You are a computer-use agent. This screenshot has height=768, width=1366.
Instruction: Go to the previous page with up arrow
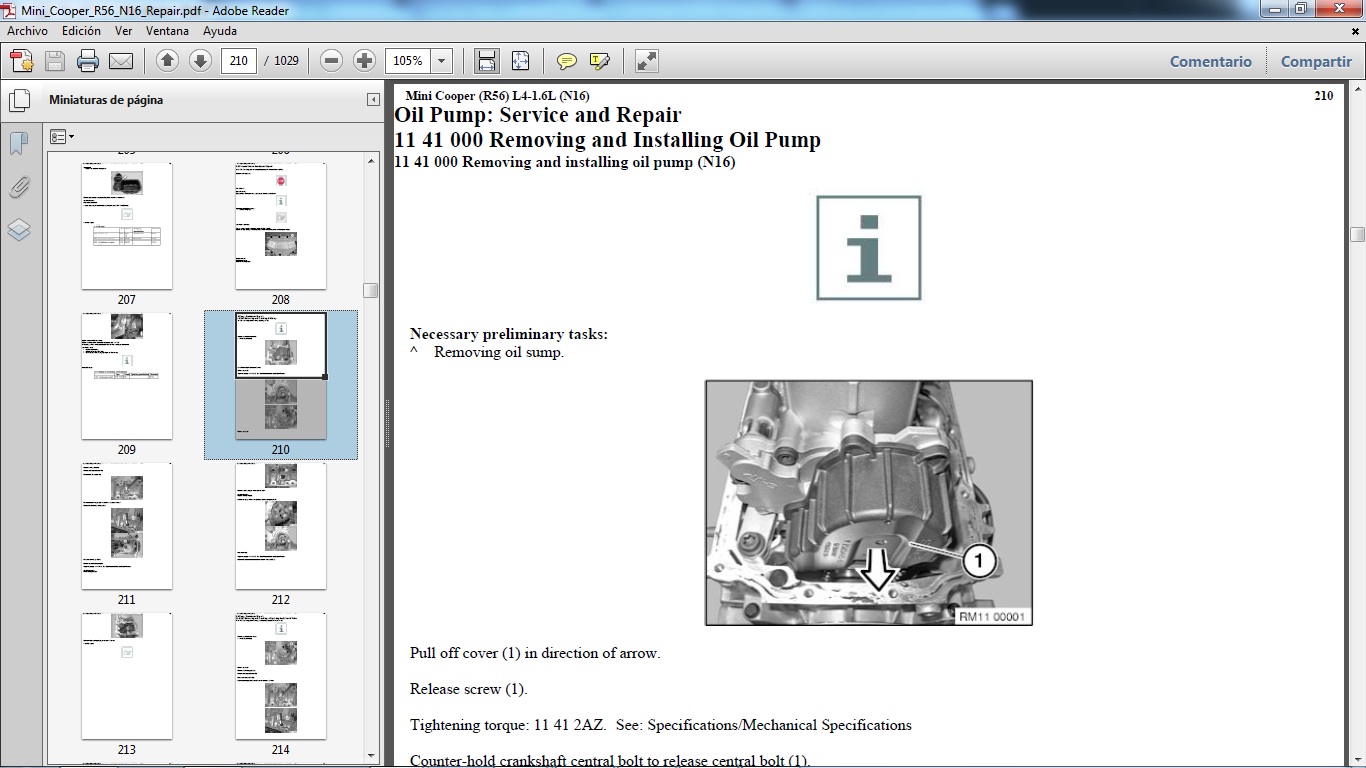point(168,61)
